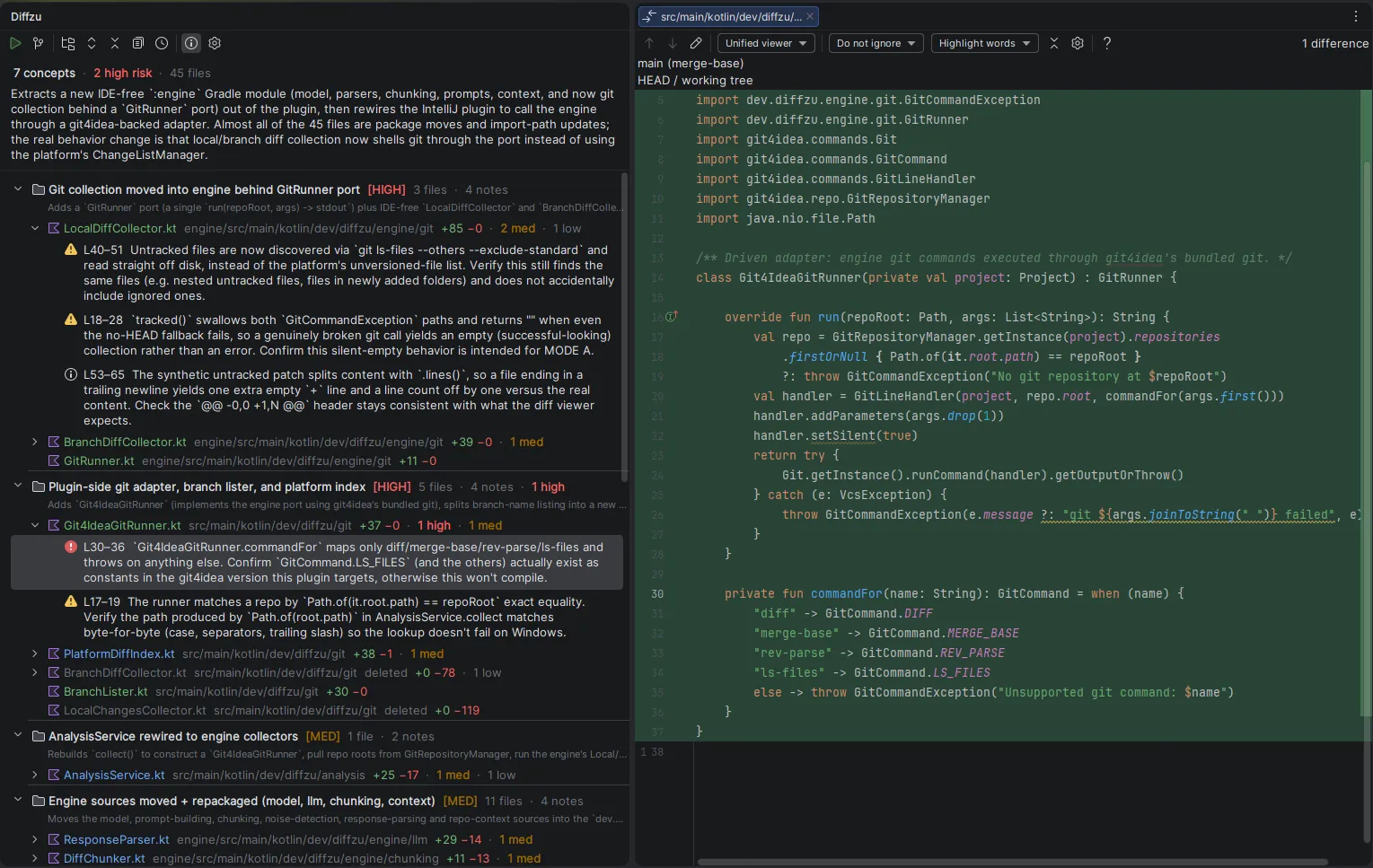Collapse unchanged fragments icon in diff toolbar
Screen dimensions: 1373x868
1054,43
